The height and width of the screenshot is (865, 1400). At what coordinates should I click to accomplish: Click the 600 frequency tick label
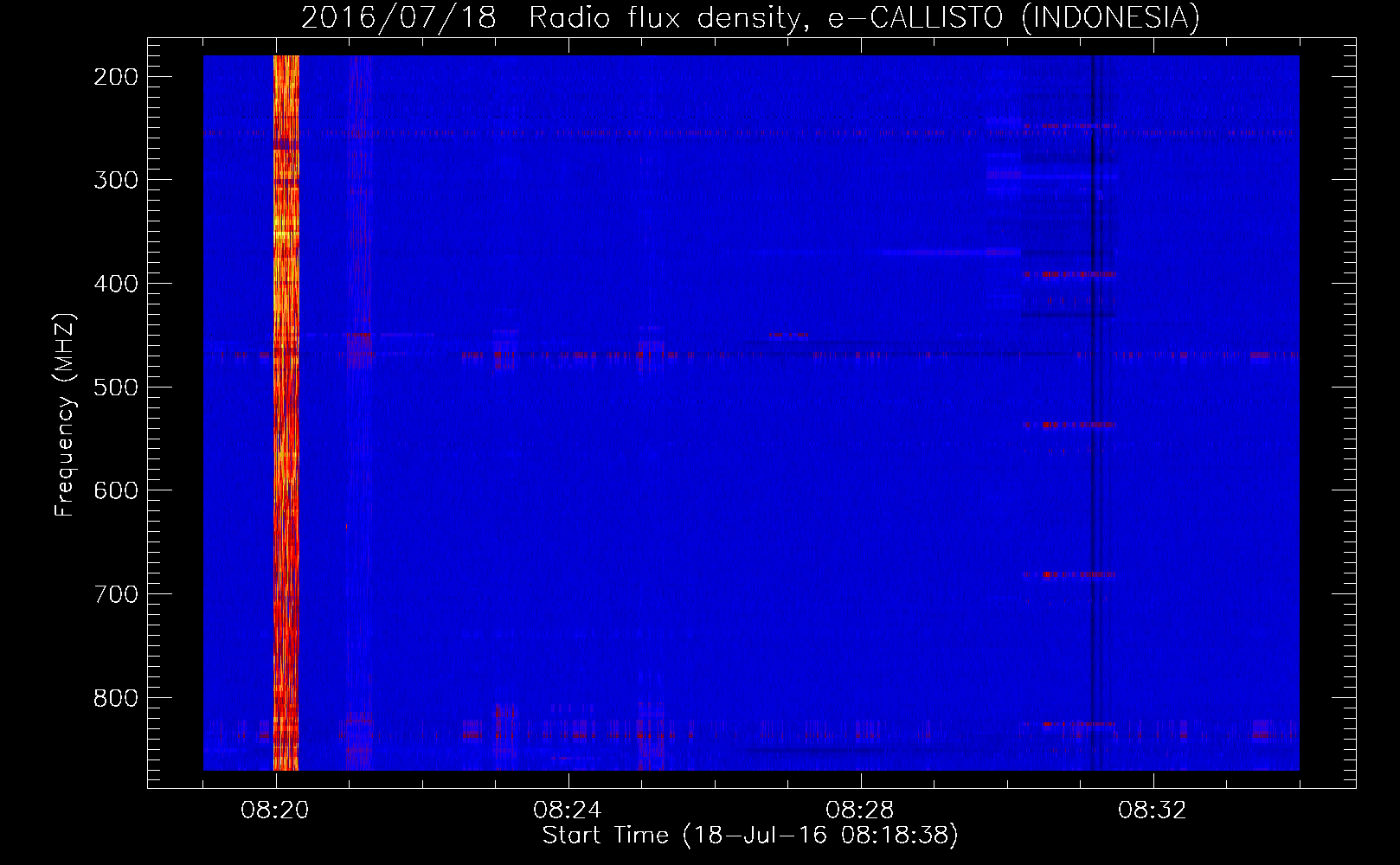(115, 490)
